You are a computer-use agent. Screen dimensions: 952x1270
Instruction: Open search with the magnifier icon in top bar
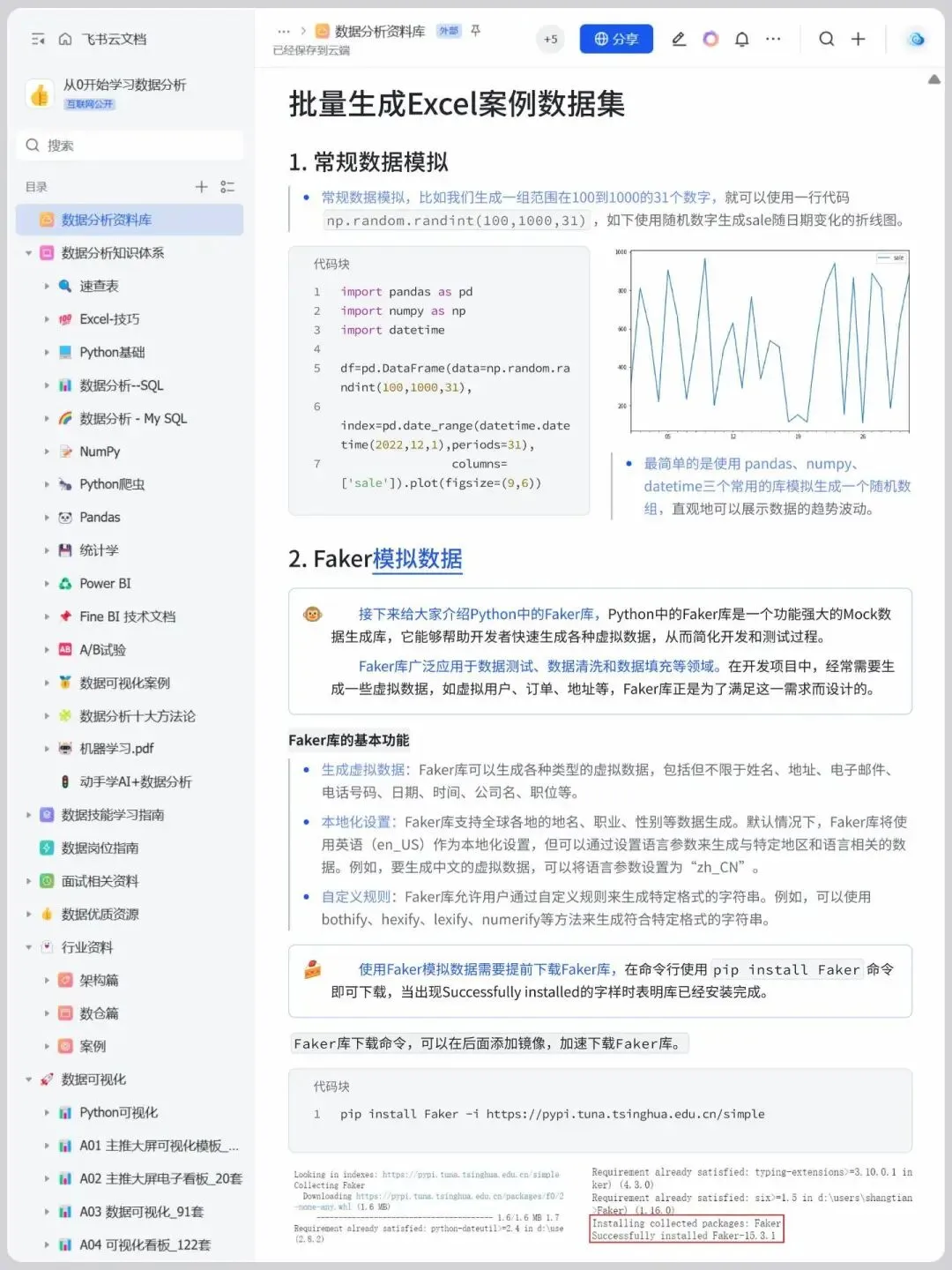point(826,39)
